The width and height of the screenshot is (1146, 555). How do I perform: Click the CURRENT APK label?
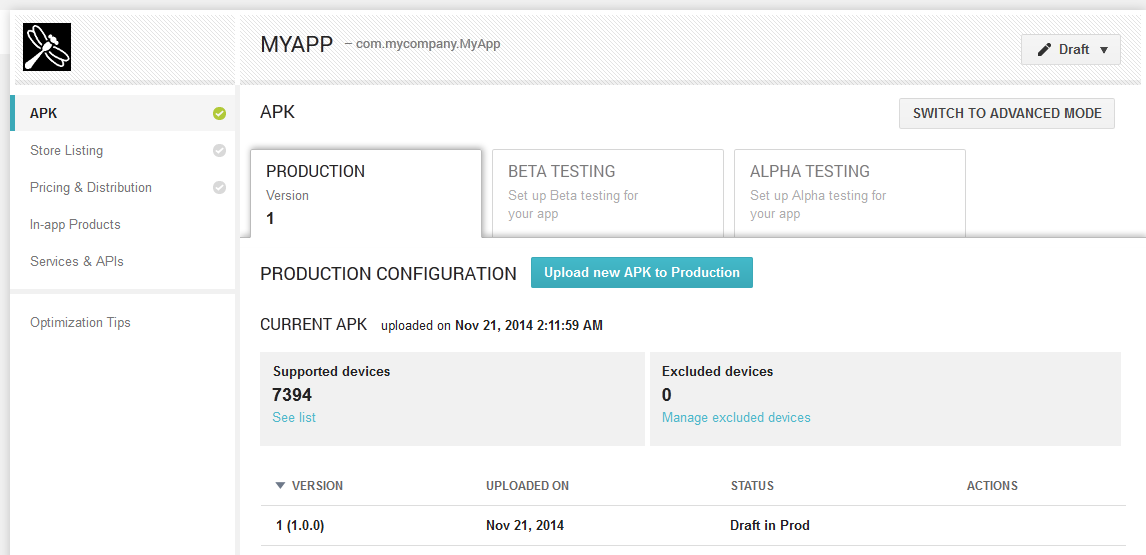click(314, 325)
